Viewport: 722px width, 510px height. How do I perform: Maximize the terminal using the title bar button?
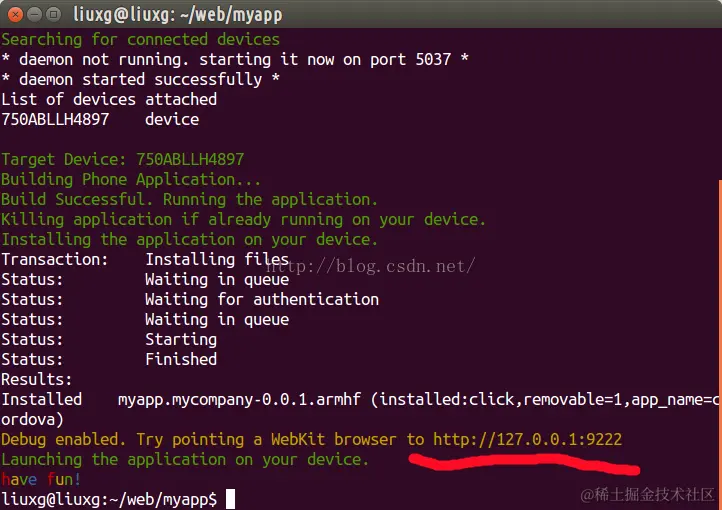tap(54, 15)
